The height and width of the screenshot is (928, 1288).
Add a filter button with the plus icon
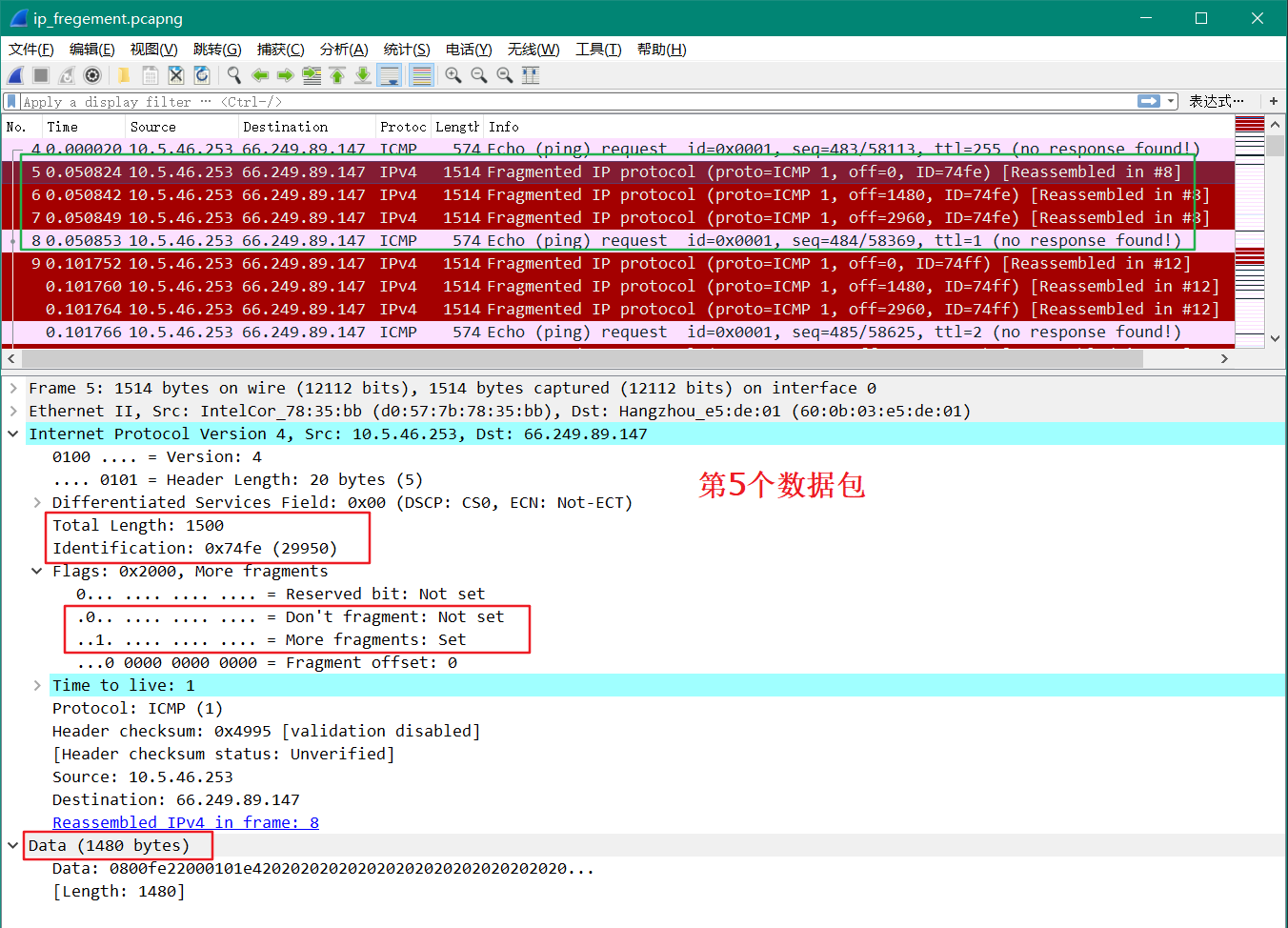click(1274, 101)
